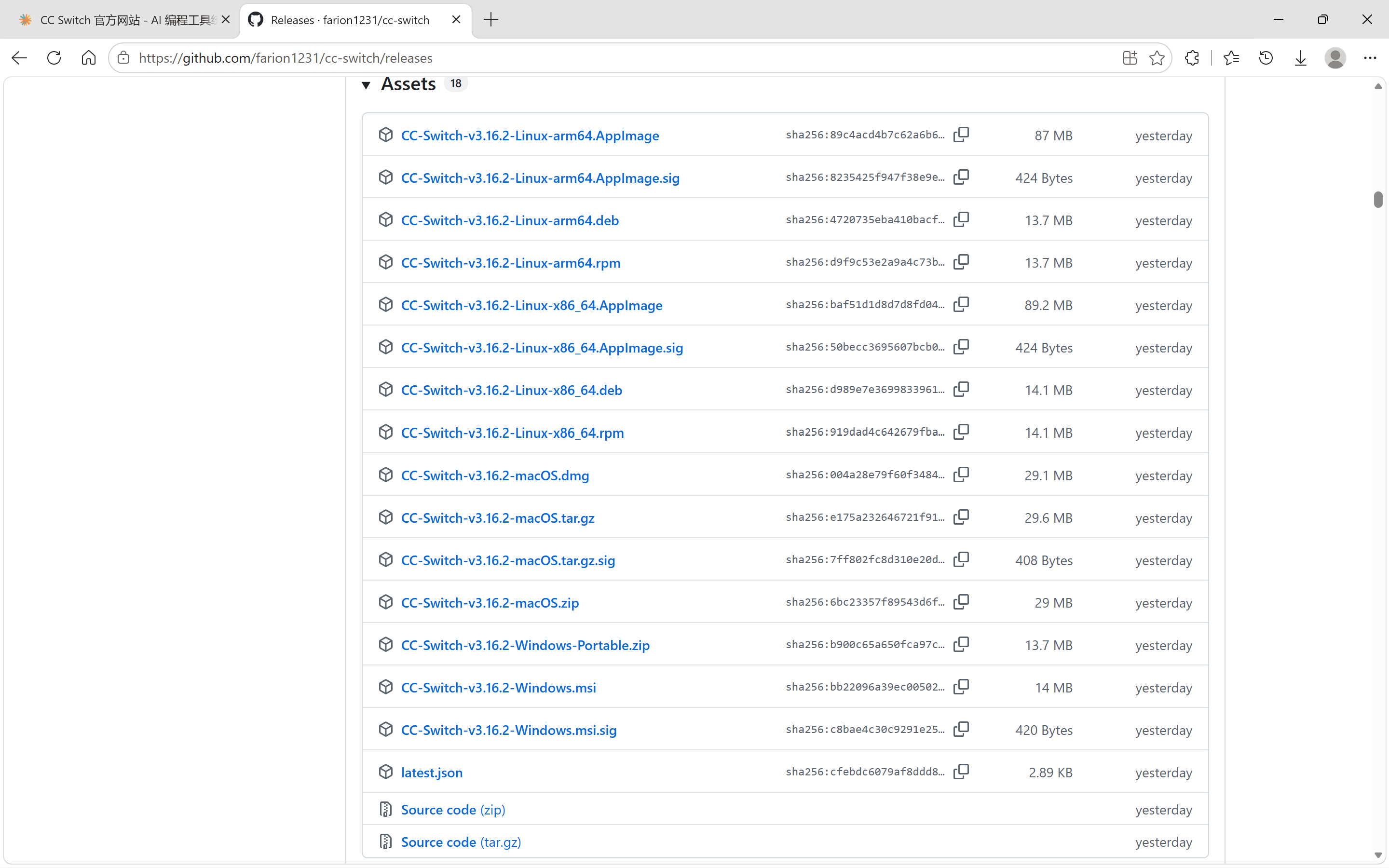The height and width of the screenshot is (868, 1389).
Task: Download CC-Switch-v3.16.2-Linux-x86_64.deb
Action: click(x=511, y=391)
